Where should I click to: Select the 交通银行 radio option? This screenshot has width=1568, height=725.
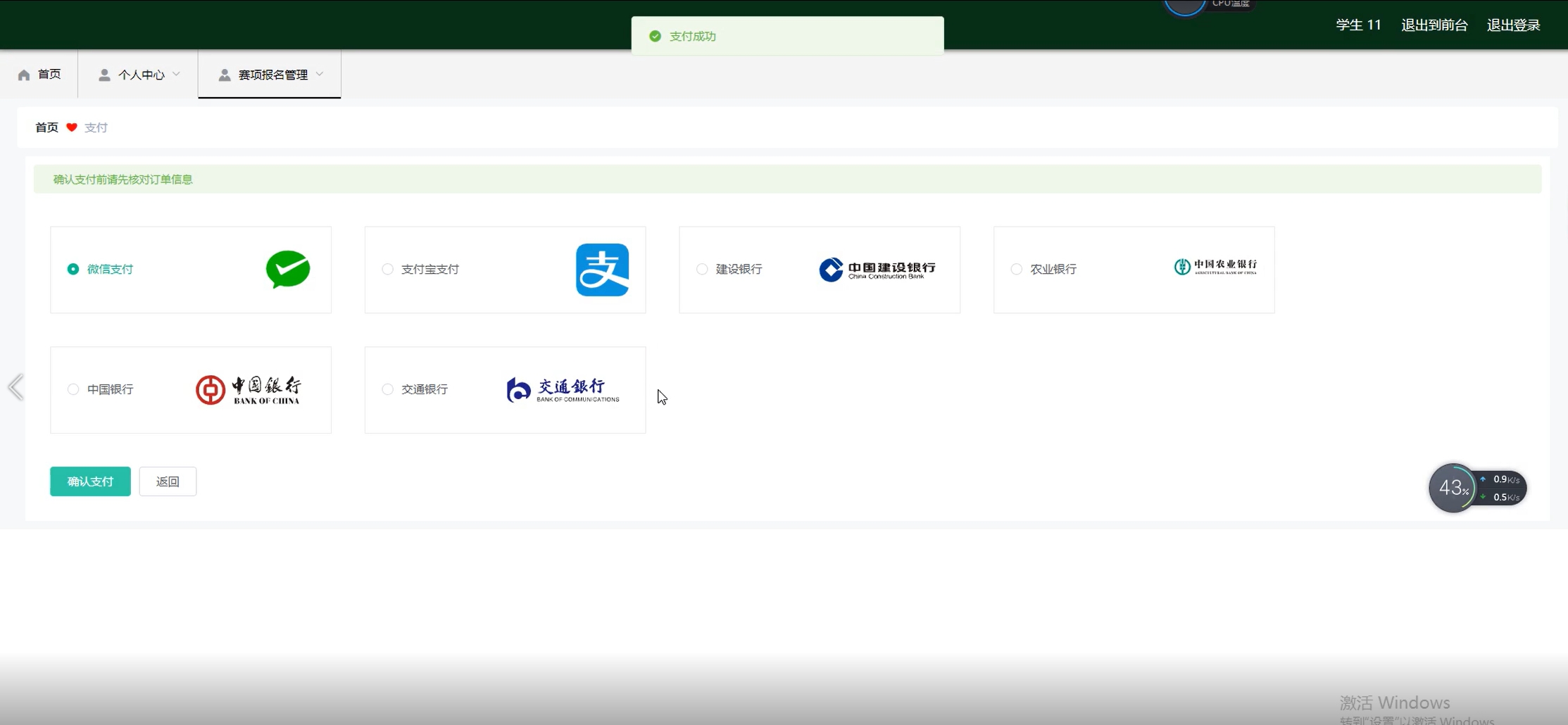[387, 389]
